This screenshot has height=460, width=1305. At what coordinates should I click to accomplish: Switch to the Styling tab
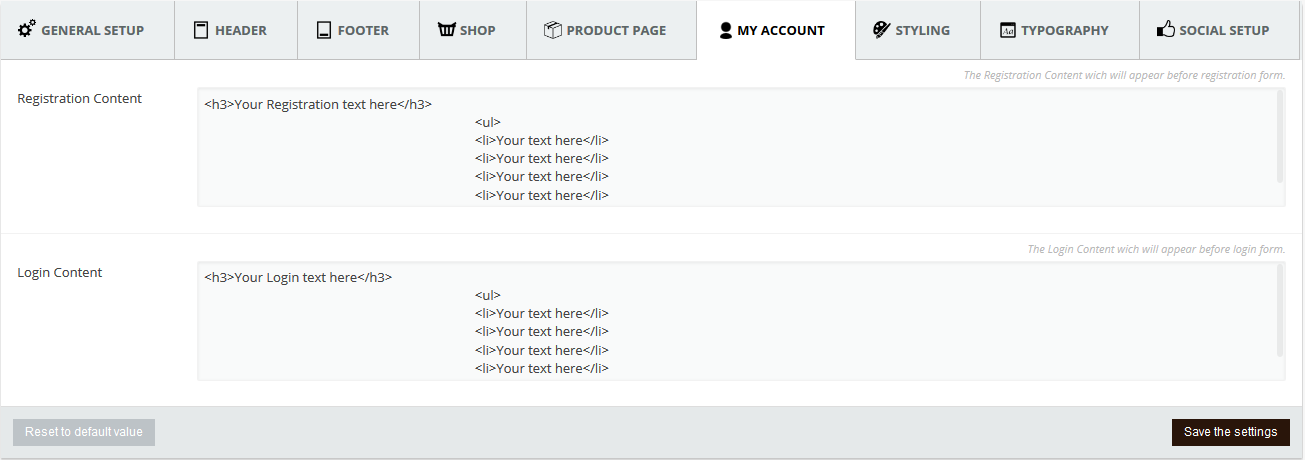[x=918, y=30]
